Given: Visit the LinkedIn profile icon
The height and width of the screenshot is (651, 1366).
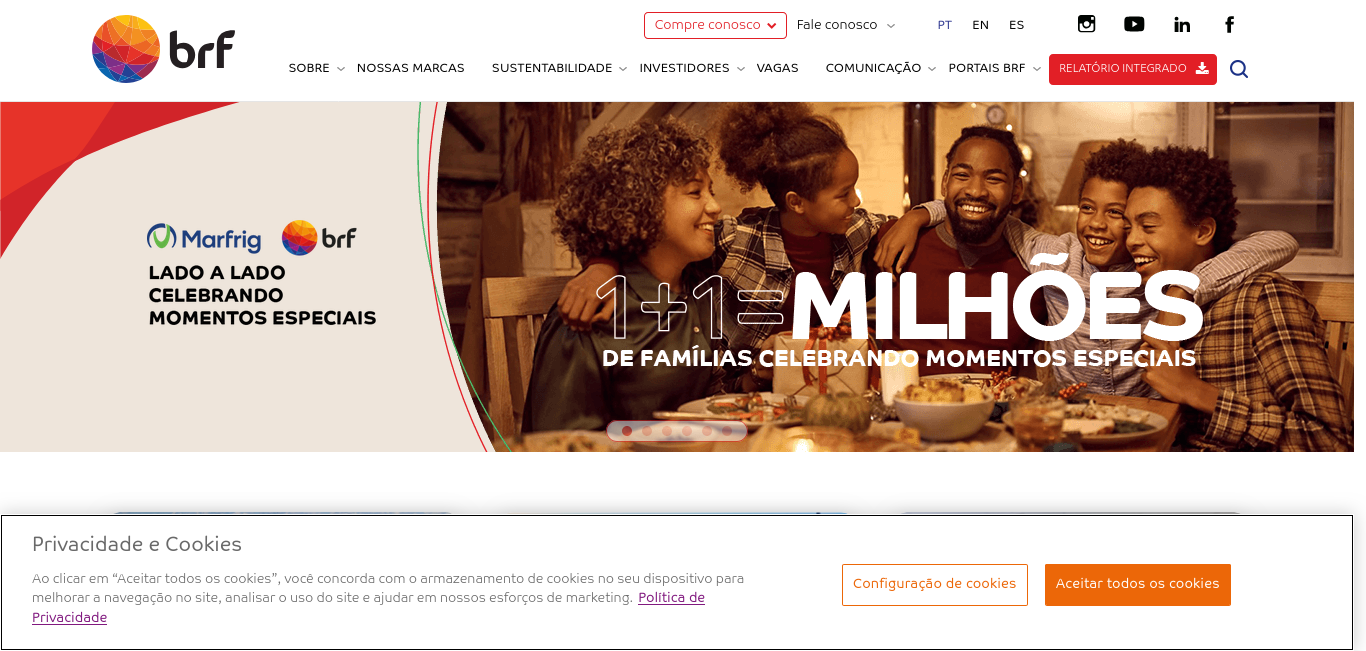Looking at the screenshot, I should point(1182,24).
